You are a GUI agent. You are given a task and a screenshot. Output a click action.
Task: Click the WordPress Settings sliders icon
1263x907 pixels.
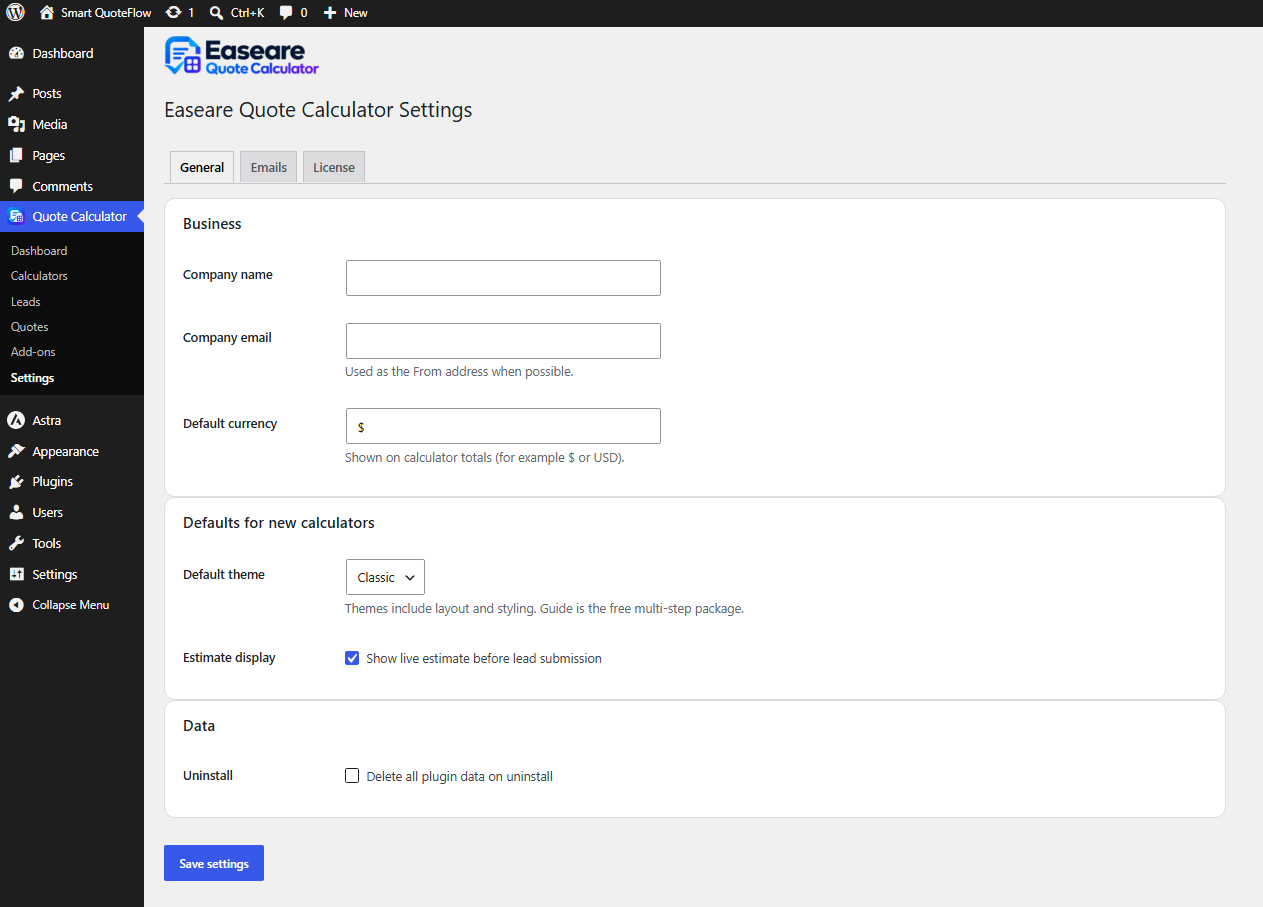(16, 574)
